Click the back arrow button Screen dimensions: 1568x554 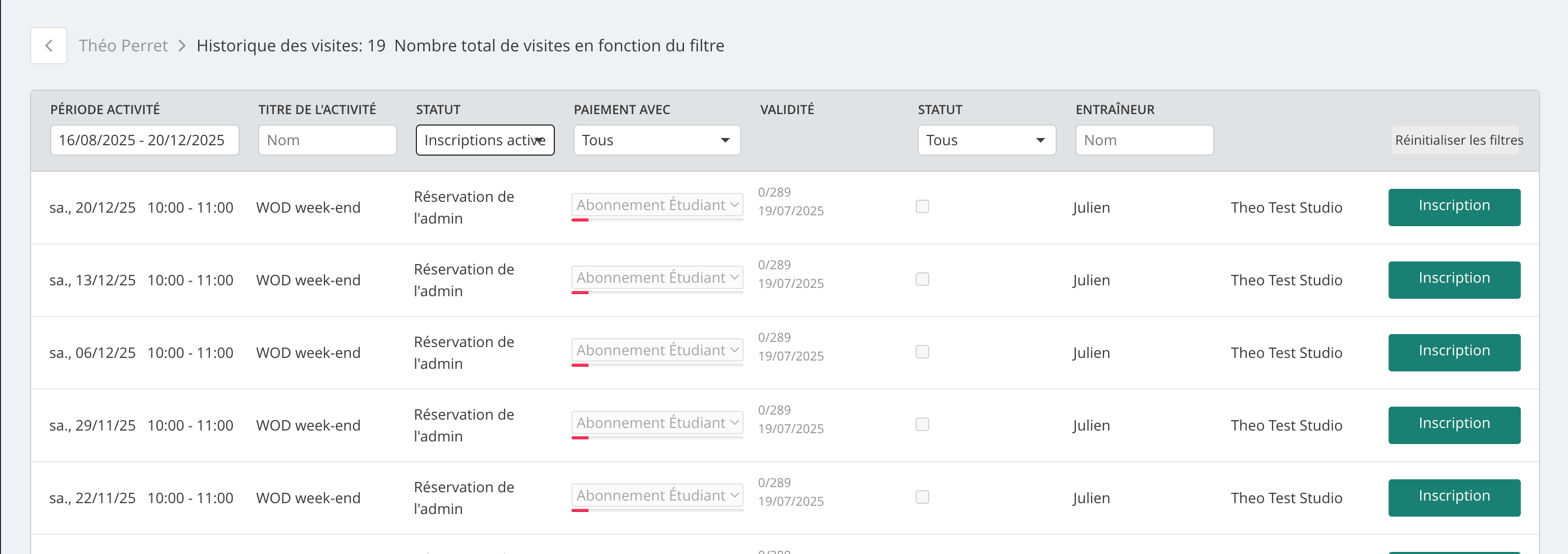[x=49, y=46]
